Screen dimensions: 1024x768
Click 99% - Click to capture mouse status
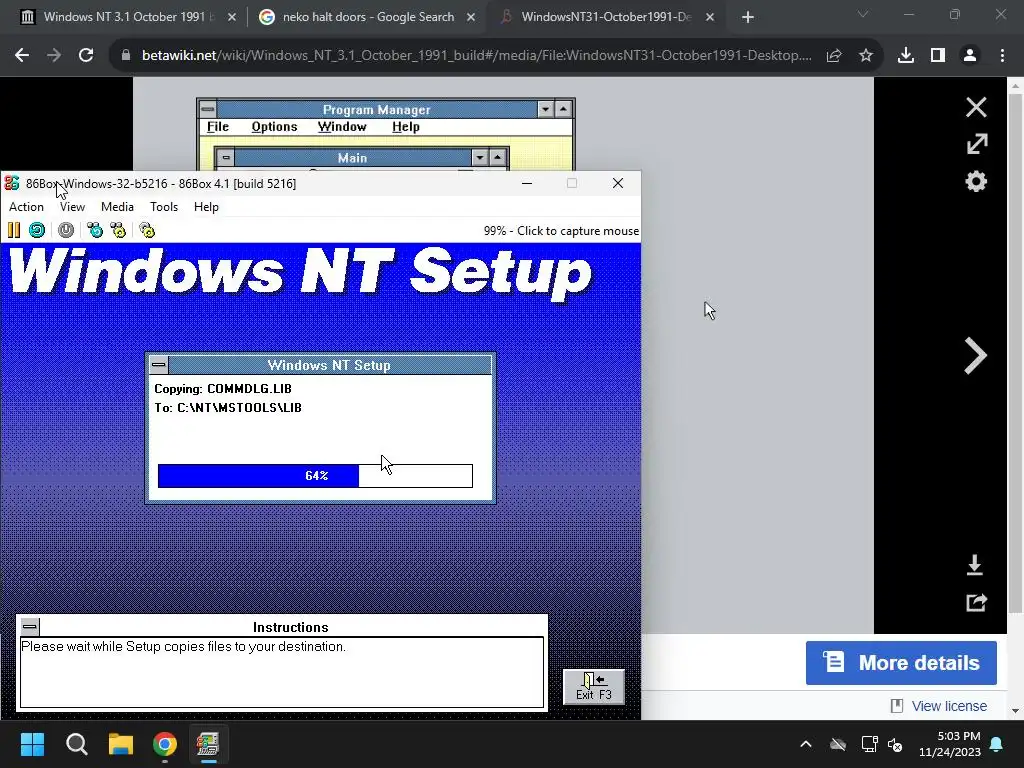[561, 231]
